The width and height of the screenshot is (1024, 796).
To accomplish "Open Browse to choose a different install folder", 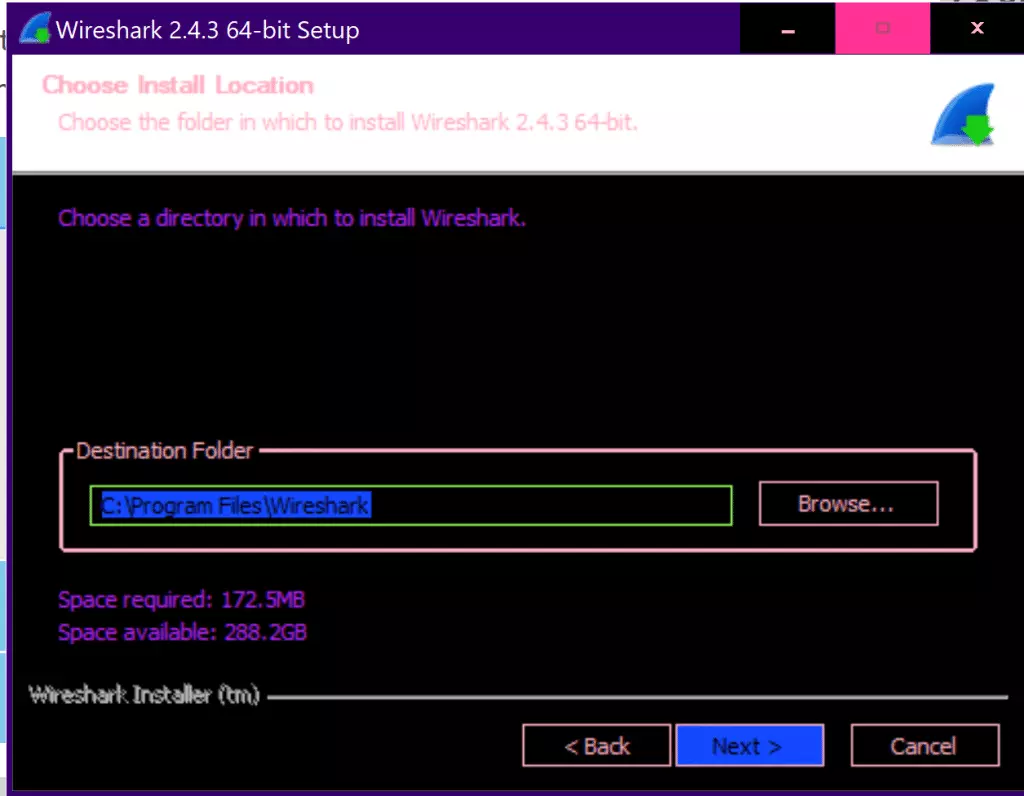I will [x=847, y=503].
